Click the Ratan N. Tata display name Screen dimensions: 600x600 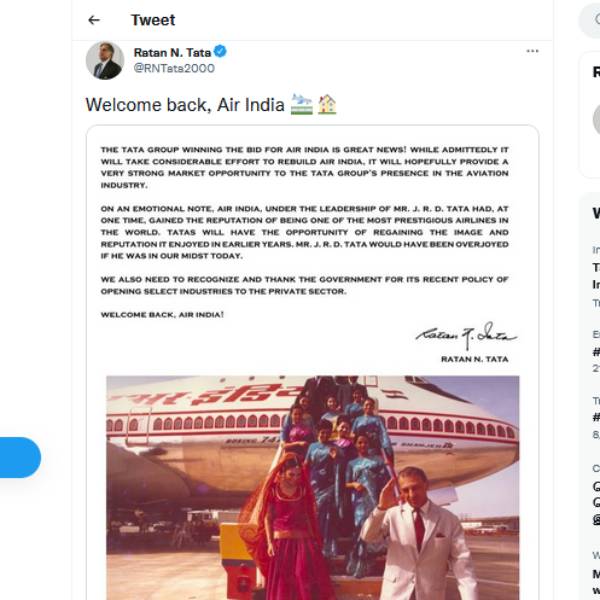[171, 52]
